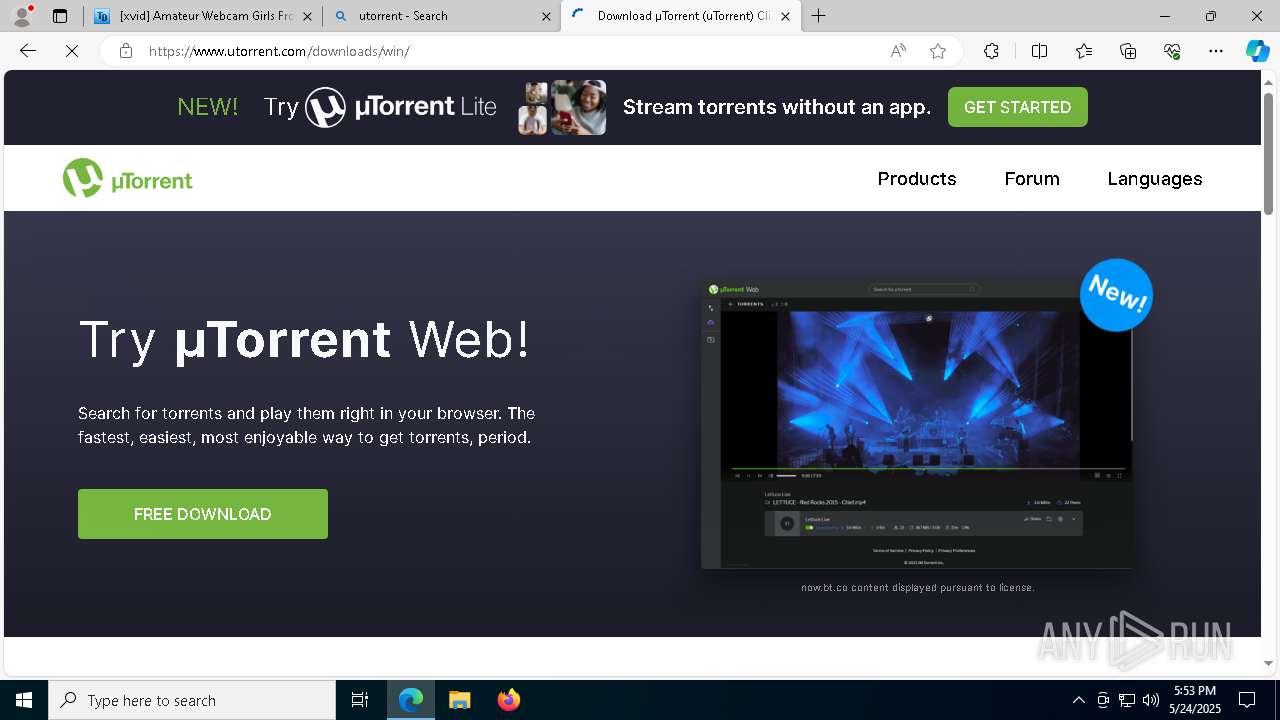The height and width of the screenshot is (720, 1280).
Task: Open Settings and more ellipsis menu
Action: point(1216,51)
